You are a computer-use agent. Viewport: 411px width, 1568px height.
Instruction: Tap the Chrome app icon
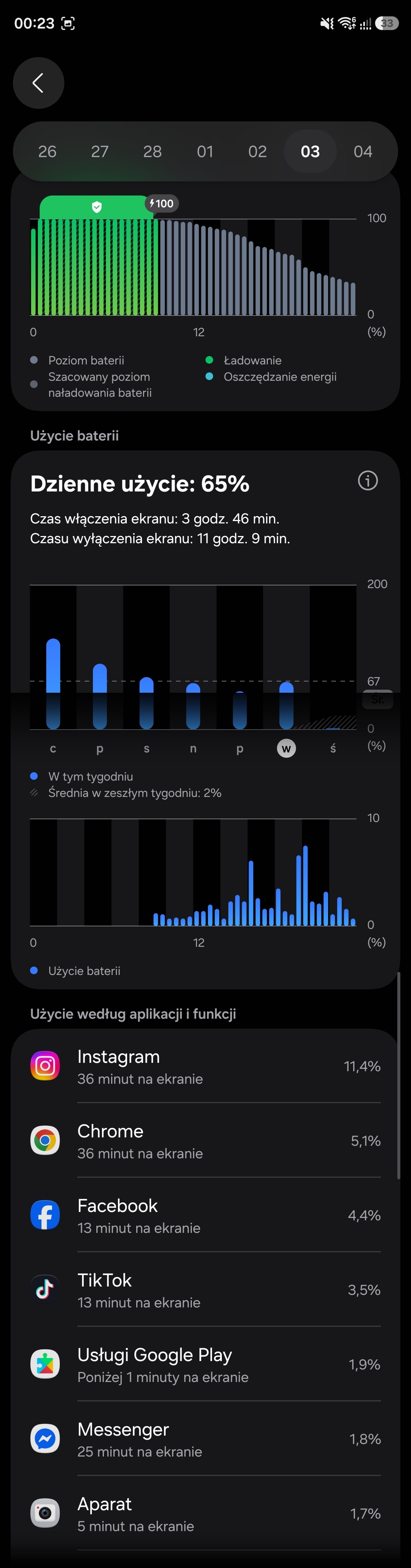pyautogui.click(x=45, y=1141)
